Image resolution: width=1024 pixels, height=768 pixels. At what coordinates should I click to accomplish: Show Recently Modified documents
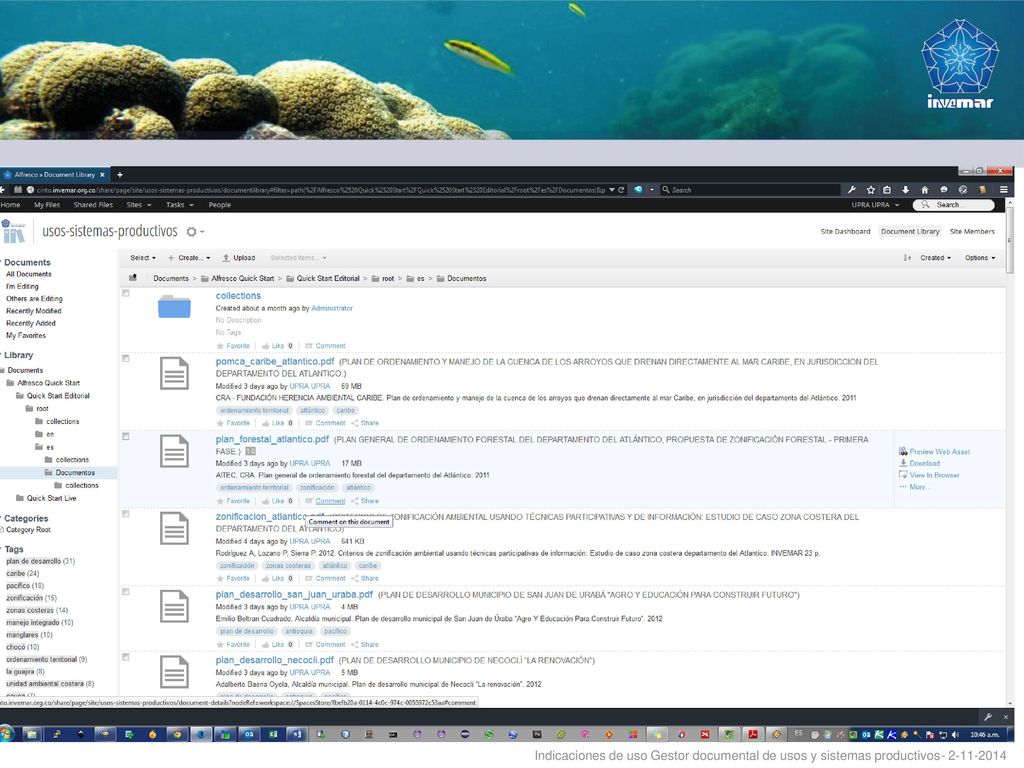tap(33, 312)
